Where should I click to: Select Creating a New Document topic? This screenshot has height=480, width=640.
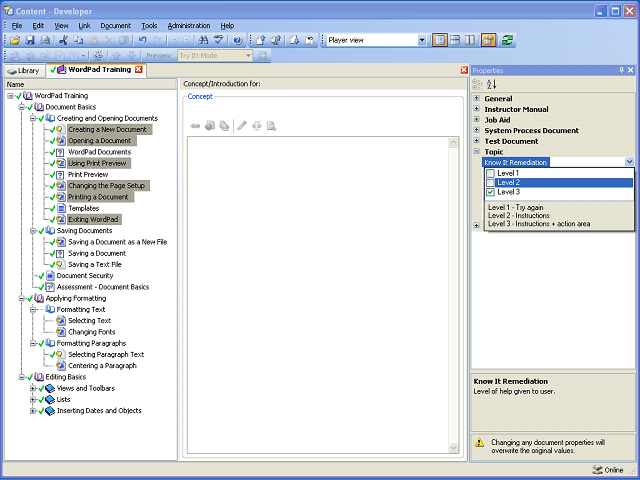point(107,129)
